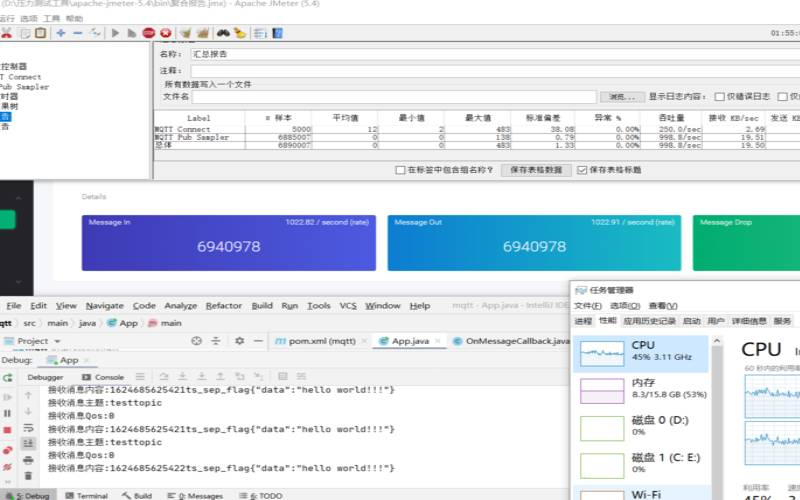800x500 pixels.
Task: Open the Refactor menu in IntelliJ
Action: [x=224, y=306]
